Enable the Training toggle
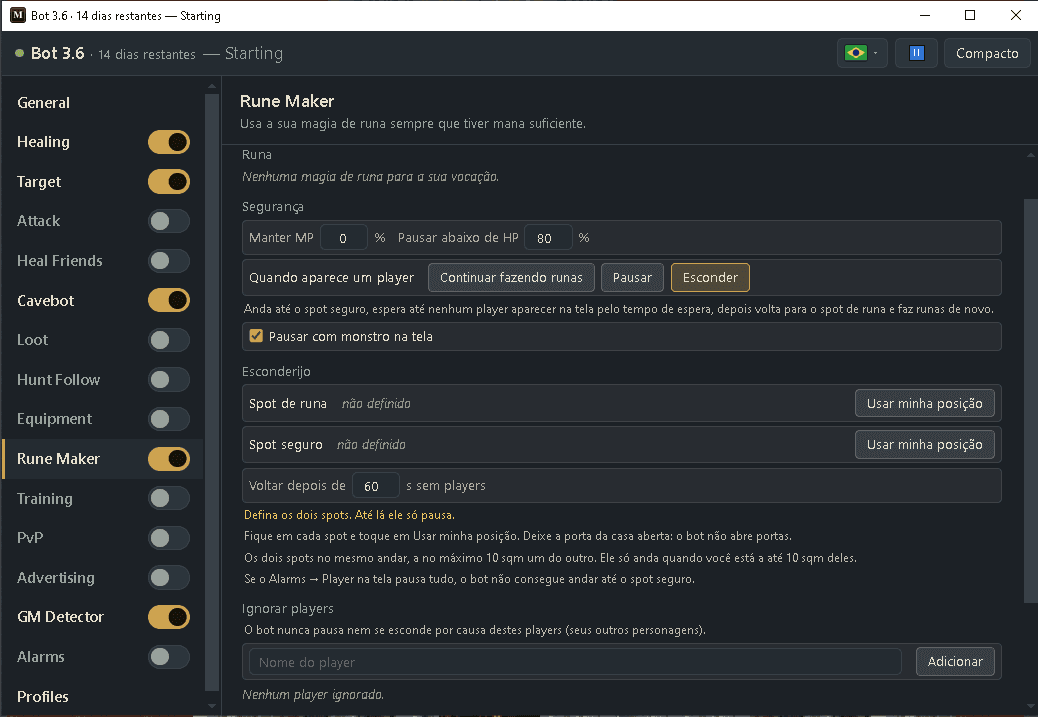 [169, 499]
